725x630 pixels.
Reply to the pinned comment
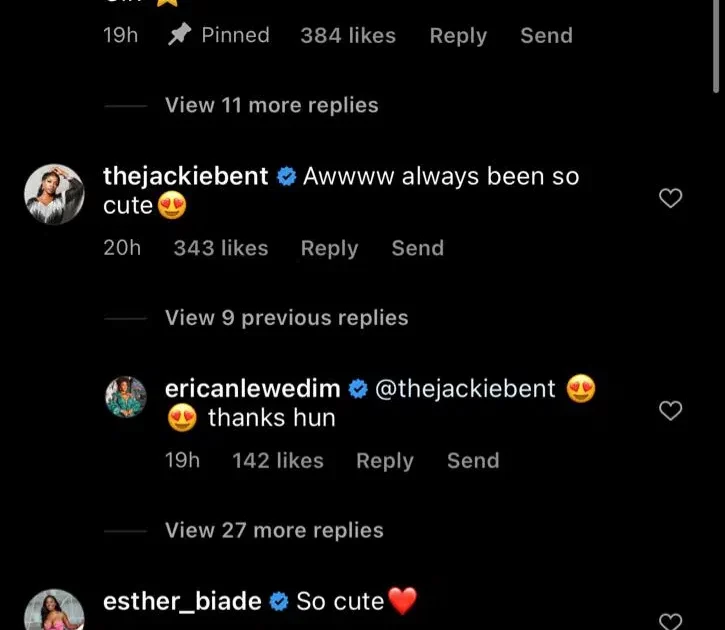coord(458,36)
